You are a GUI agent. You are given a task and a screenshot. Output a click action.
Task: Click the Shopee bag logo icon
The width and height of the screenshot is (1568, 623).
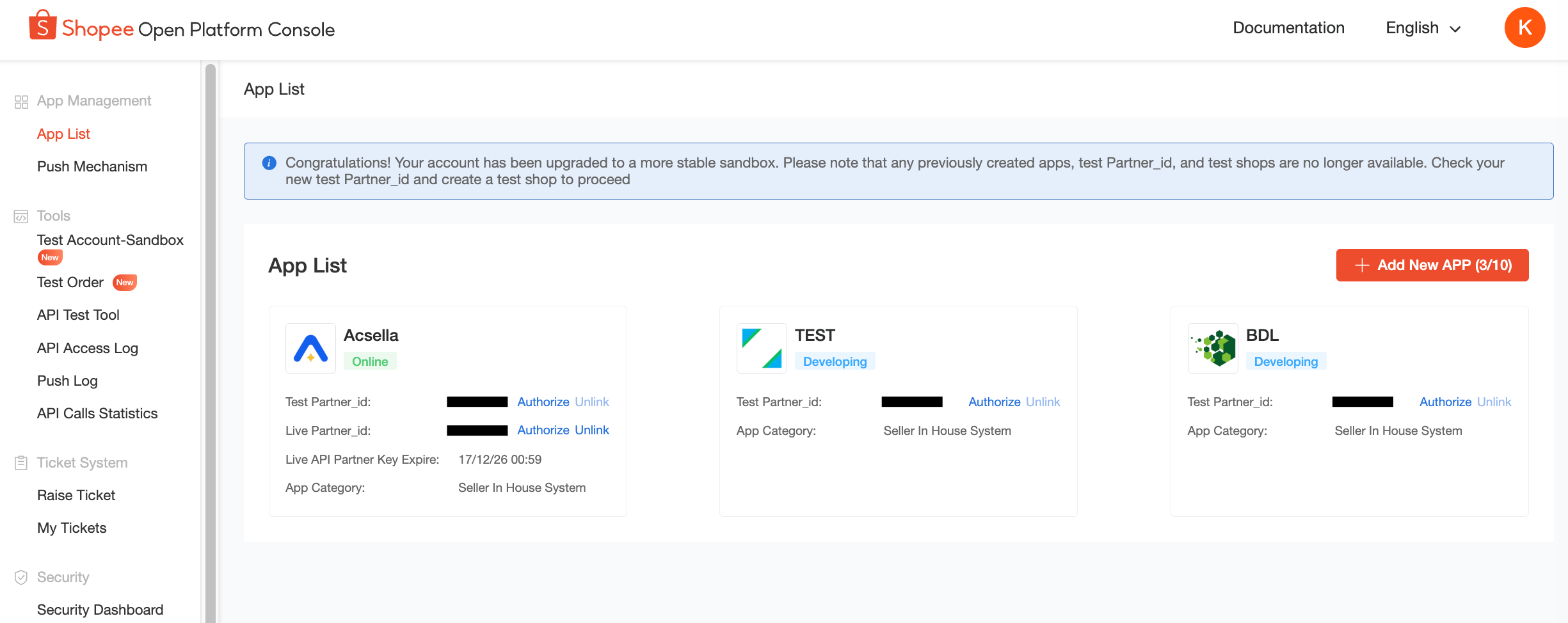click(x=42, y=26)
